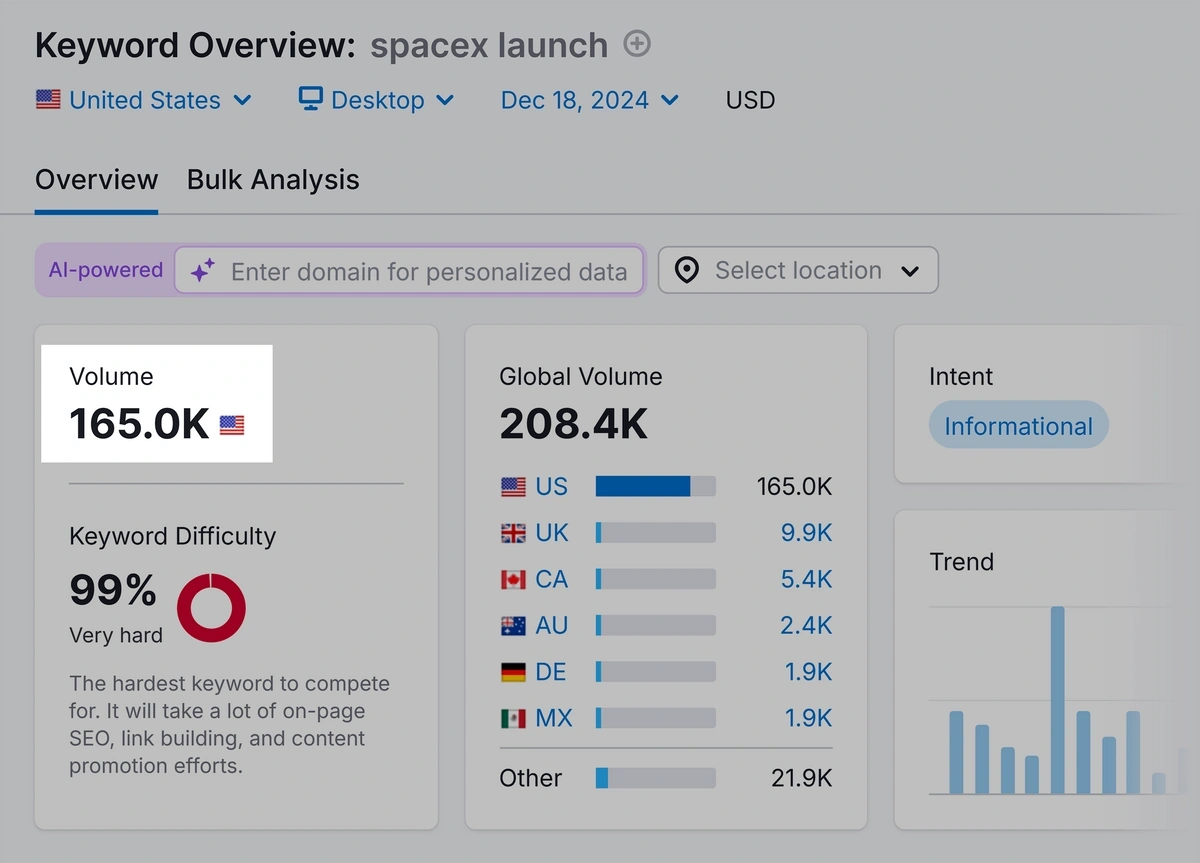1200x863 pixels.
Task: Click the location pin icon
Action: [x=687, y=270]
